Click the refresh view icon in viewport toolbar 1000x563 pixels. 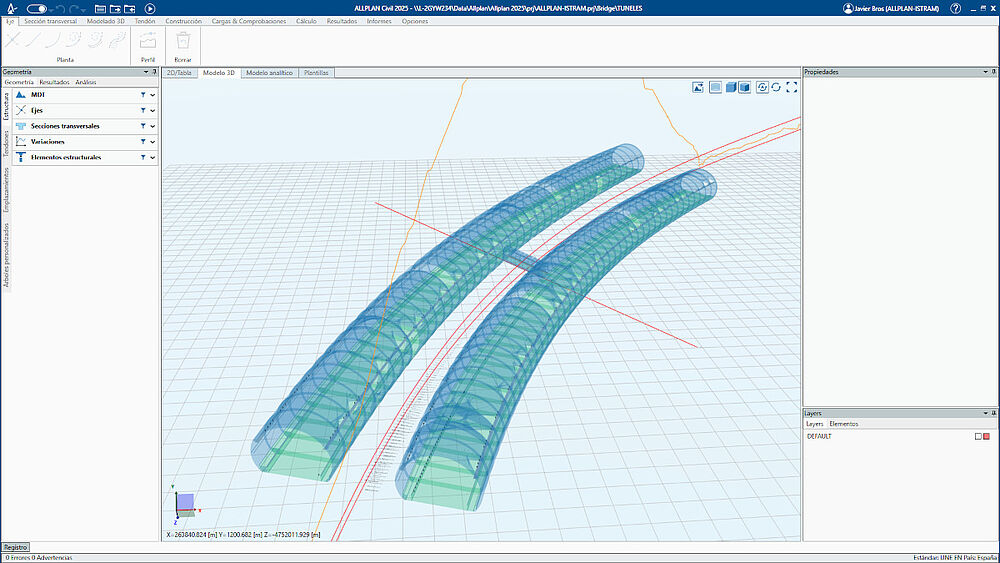(776, 87)
